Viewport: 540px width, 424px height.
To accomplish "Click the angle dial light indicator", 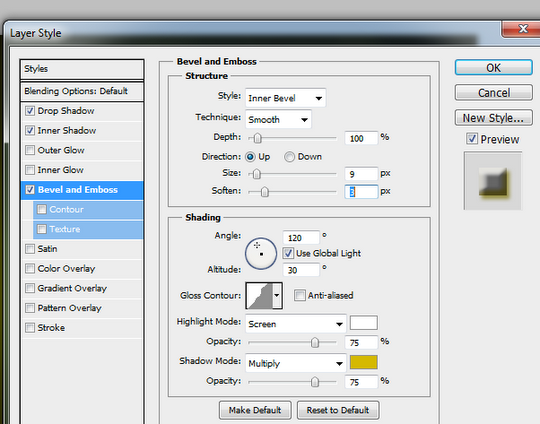I will (257, 245).
